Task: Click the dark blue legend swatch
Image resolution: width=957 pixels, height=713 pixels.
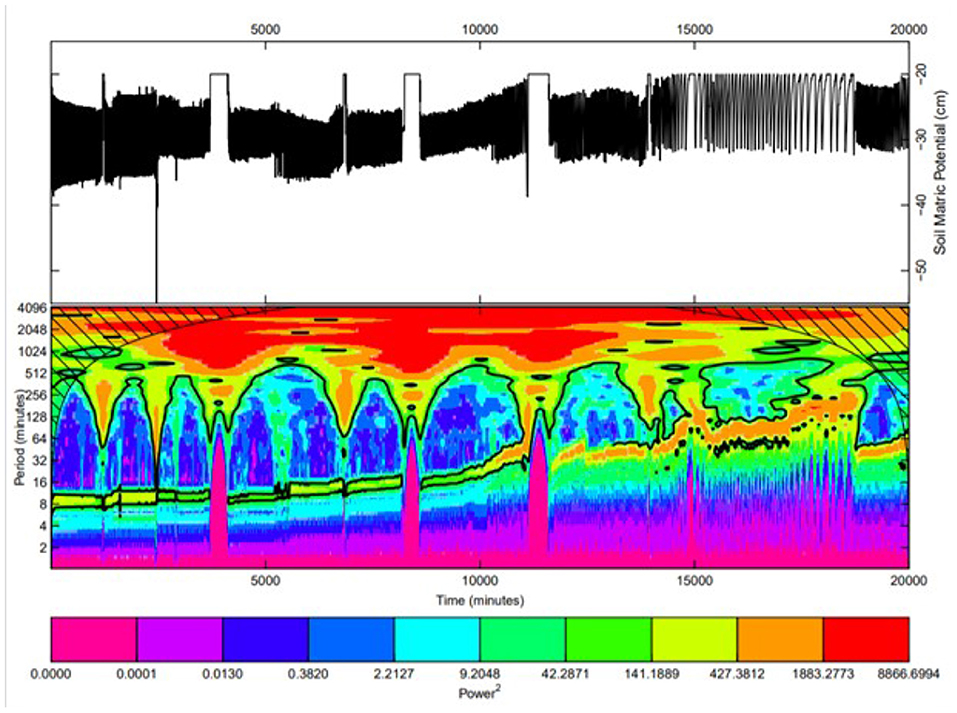Action: pyautogui.click(x=265, y=639)
